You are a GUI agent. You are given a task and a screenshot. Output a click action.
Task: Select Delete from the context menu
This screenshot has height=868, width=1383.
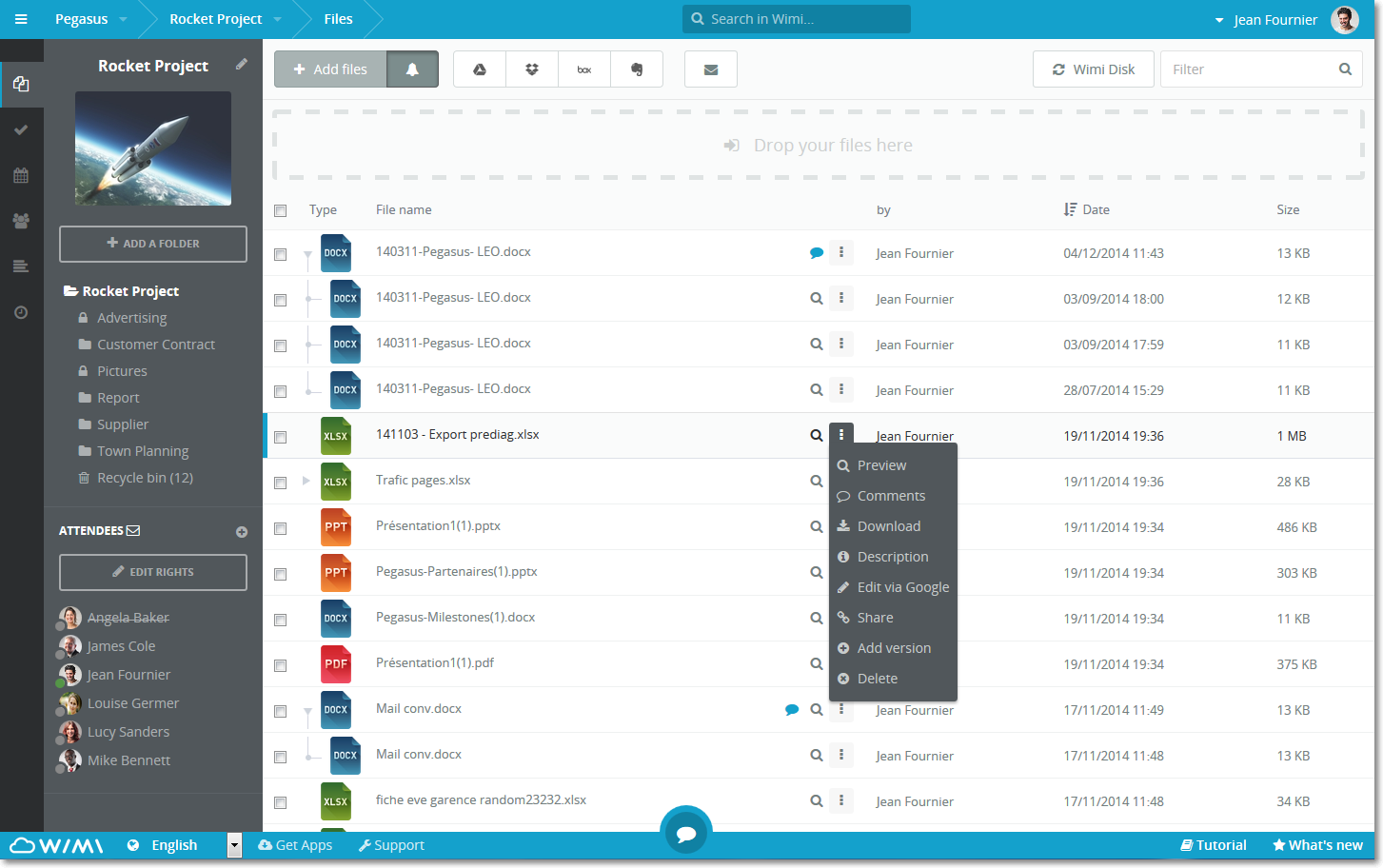tap(893, 679)
